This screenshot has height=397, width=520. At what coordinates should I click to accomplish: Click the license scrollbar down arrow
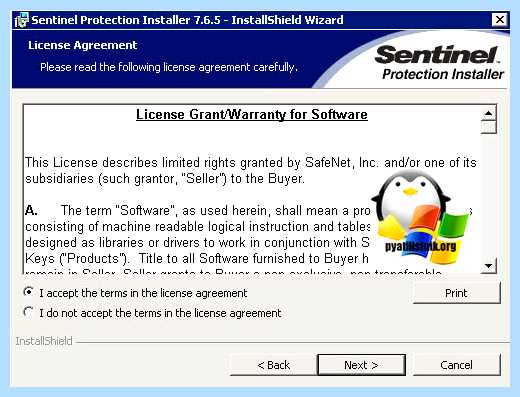pyautogui.click(x=489, y=266)
